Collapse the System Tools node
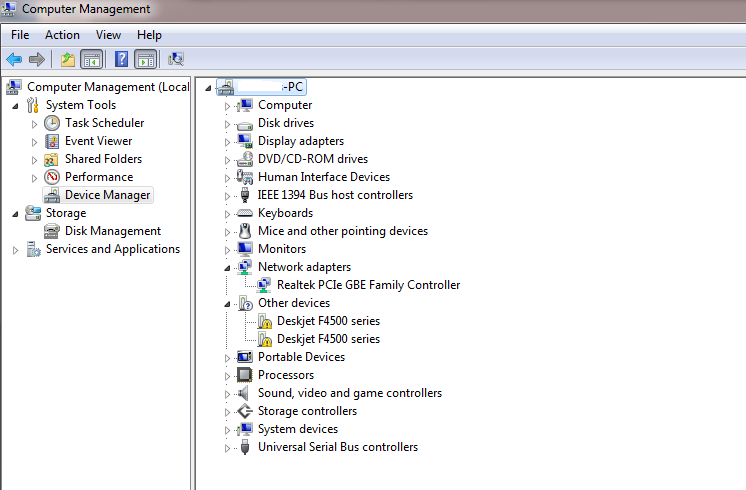The width and height of the screenshot is (746, 490). coord(15,106)
